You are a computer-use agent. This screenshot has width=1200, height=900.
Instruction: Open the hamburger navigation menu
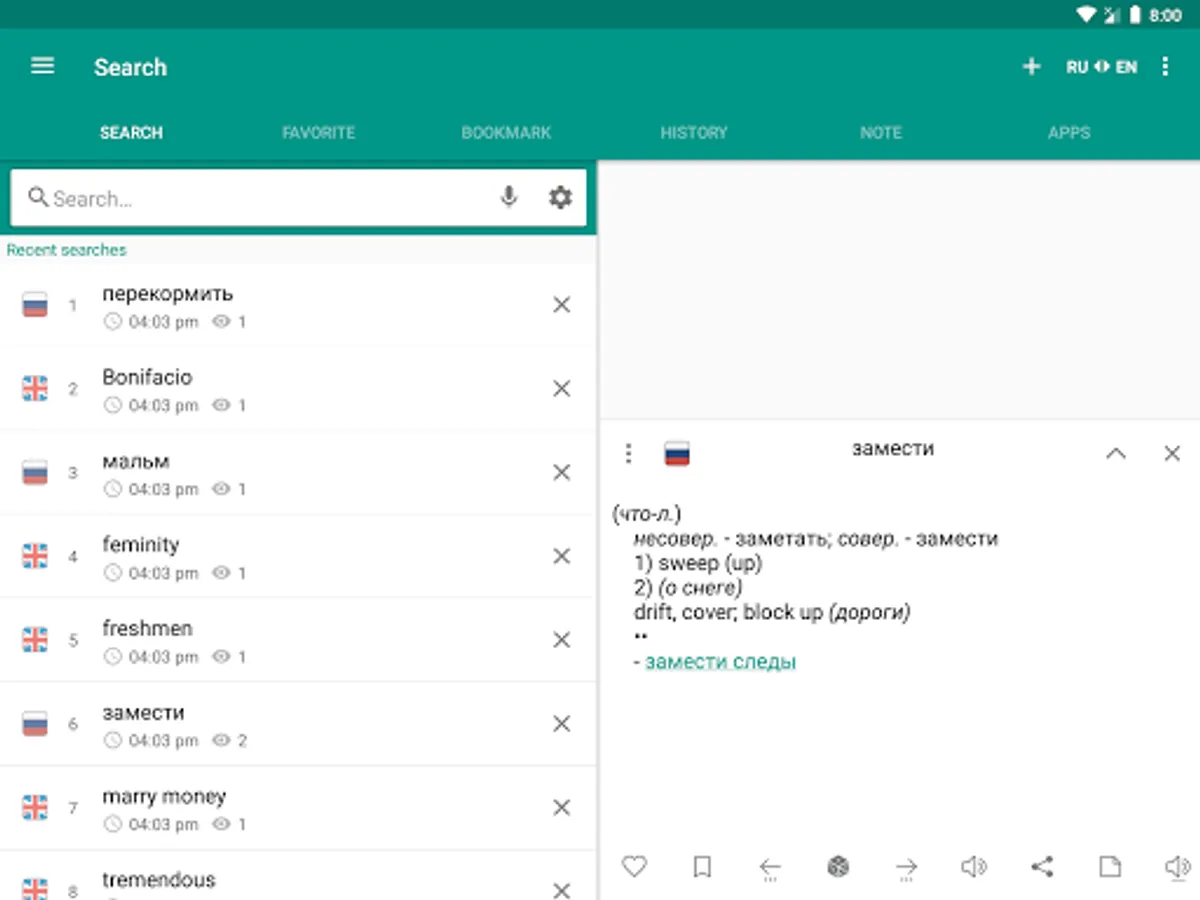[x=42, y=66]
